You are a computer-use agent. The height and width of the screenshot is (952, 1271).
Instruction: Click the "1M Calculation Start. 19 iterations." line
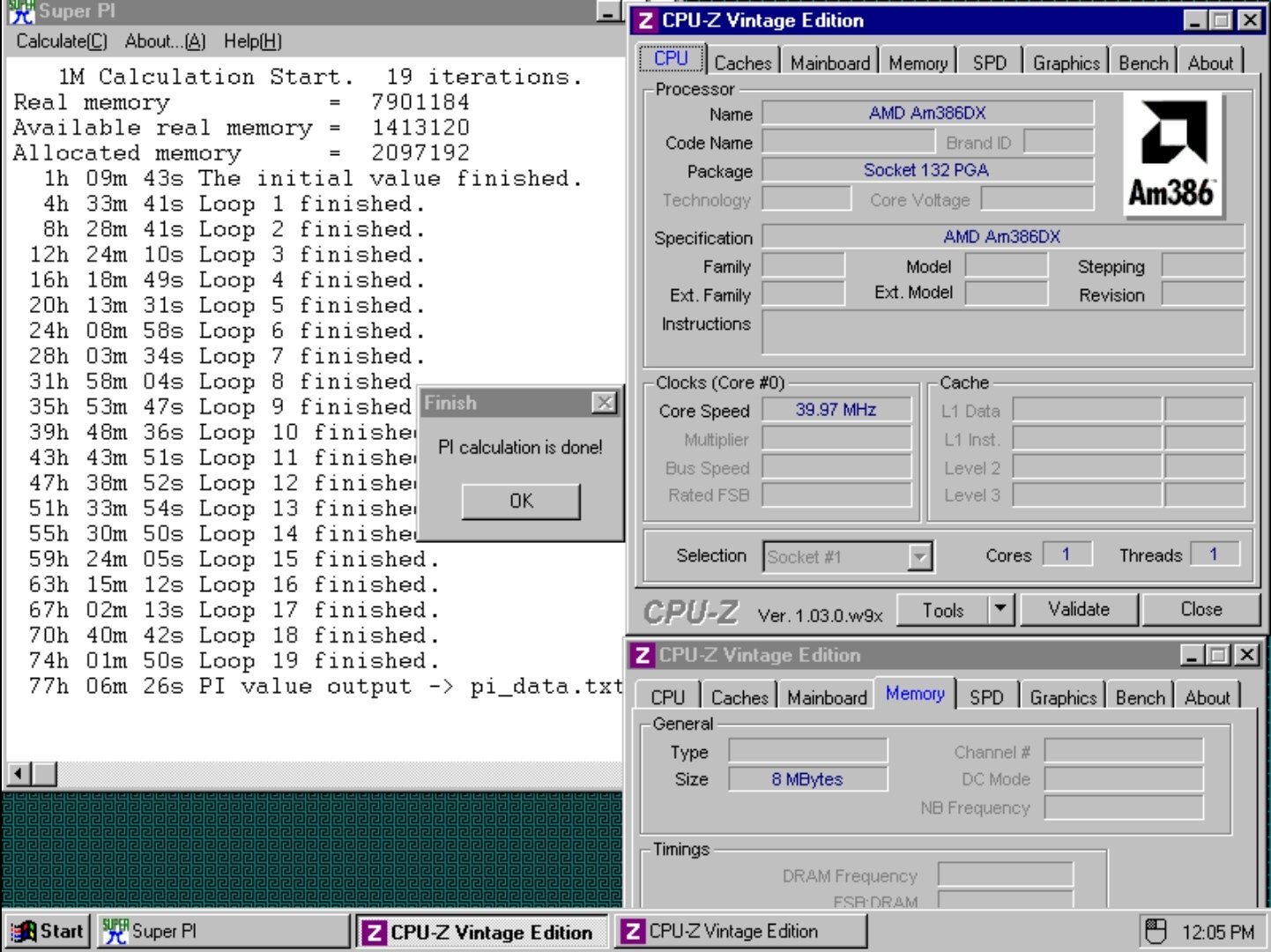320,77
